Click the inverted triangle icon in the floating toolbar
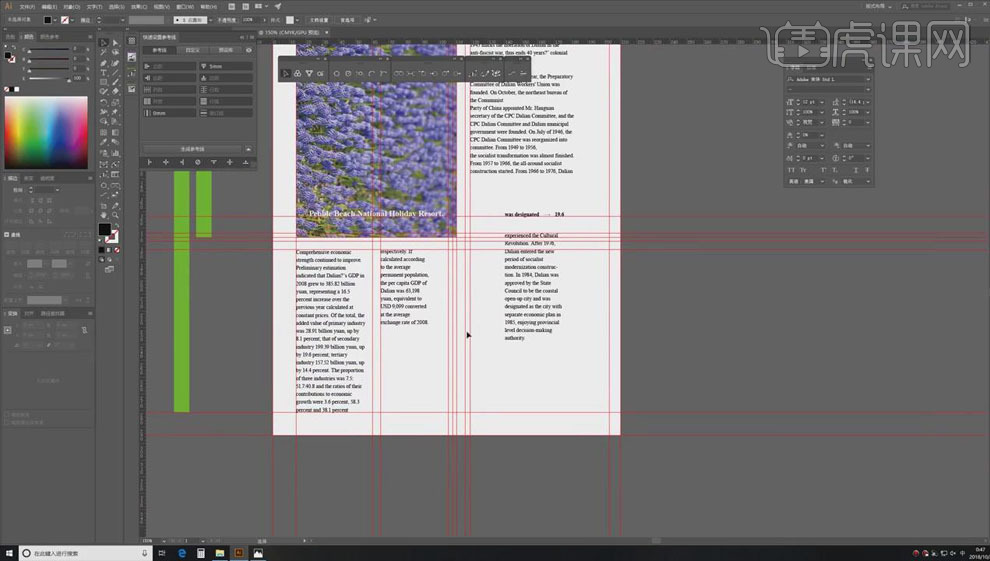This screenshot has height=561, width=990. tap(309, 74)
